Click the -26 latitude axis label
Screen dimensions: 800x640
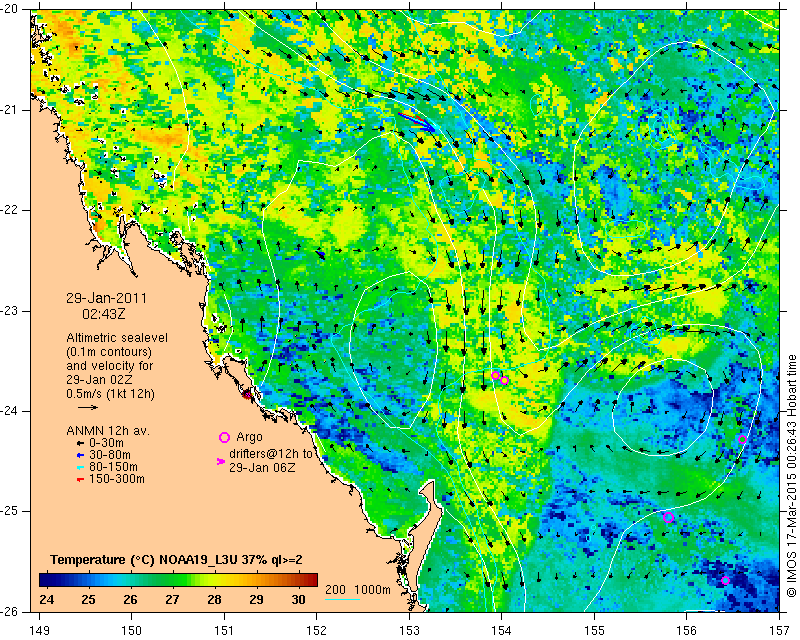click(x=10, y=612)
